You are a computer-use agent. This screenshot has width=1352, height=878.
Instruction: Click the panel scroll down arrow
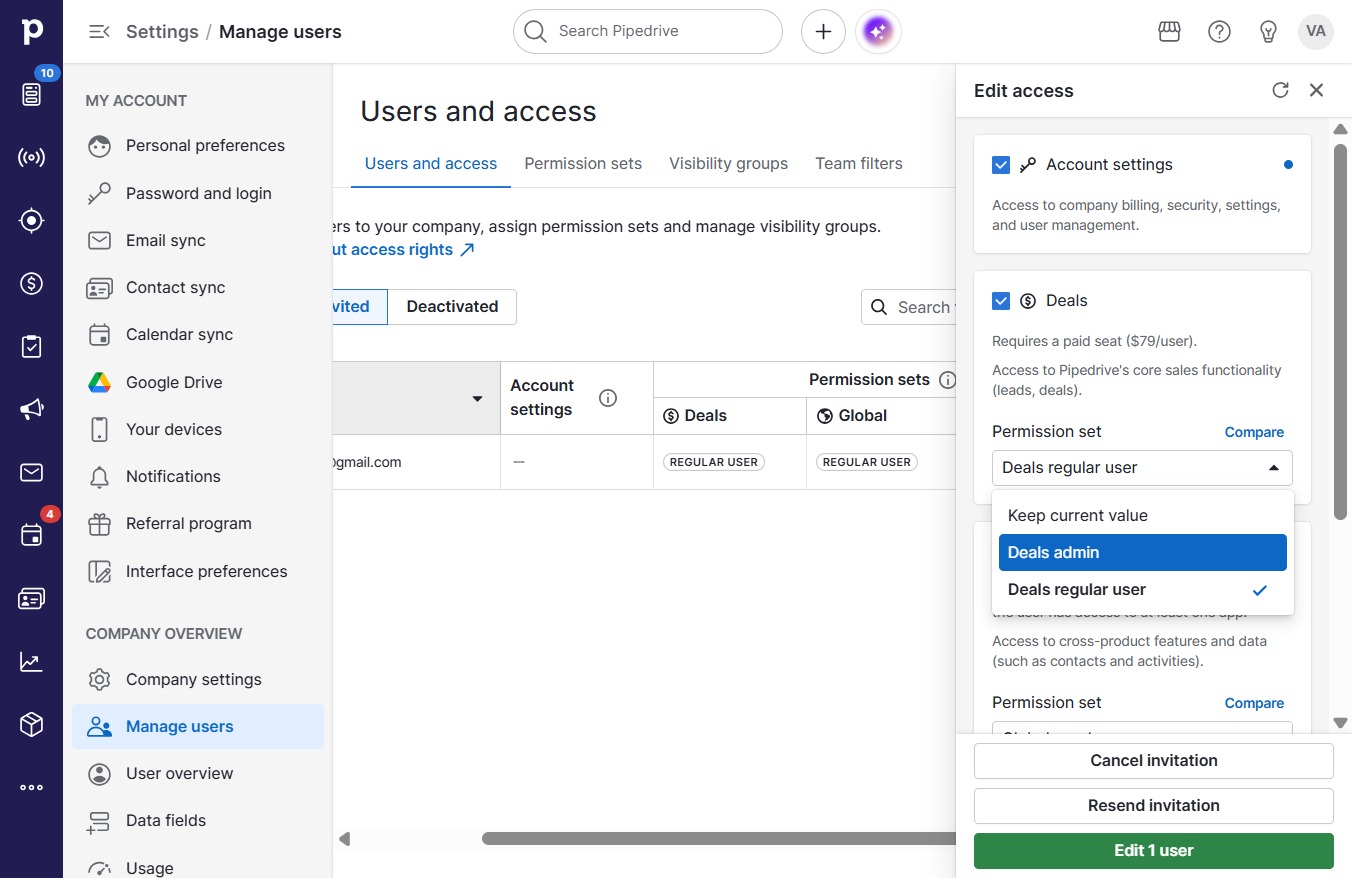click(1341, 723)
